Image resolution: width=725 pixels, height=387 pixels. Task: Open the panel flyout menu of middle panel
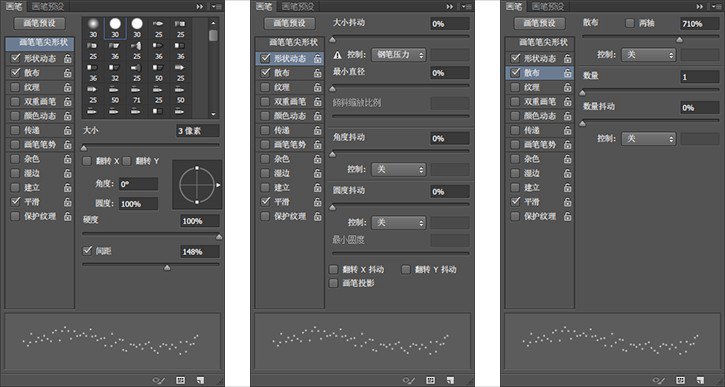pos(467,6)
